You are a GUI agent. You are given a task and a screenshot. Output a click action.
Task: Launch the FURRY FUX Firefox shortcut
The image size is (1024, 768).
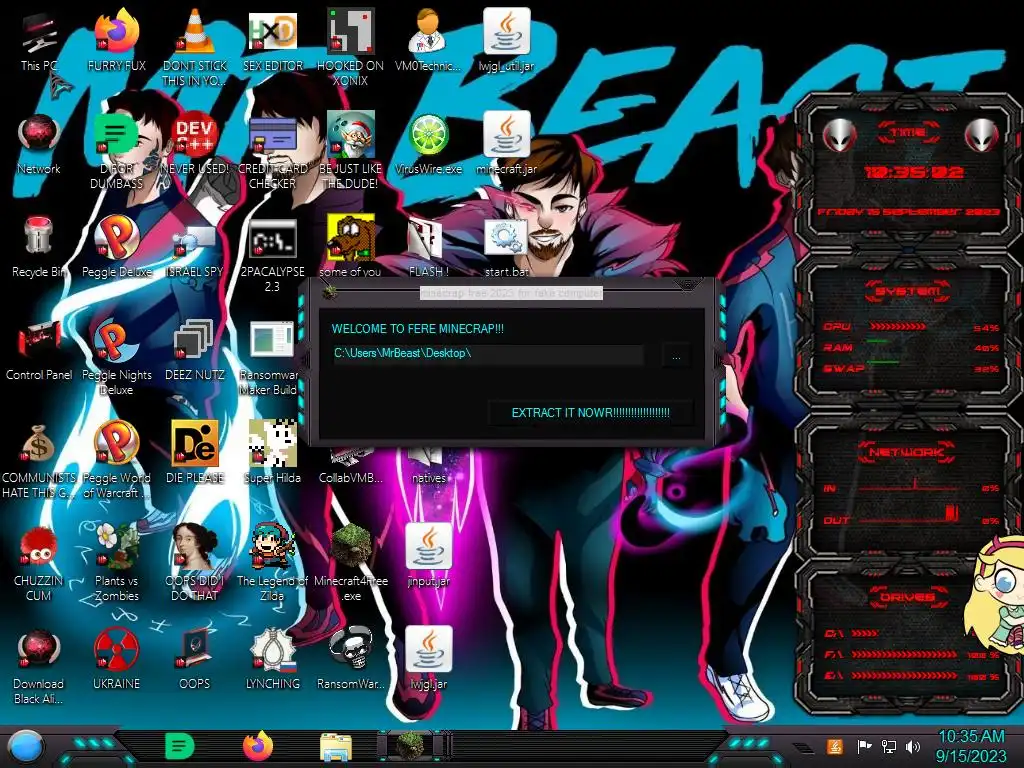coord(116,33)
